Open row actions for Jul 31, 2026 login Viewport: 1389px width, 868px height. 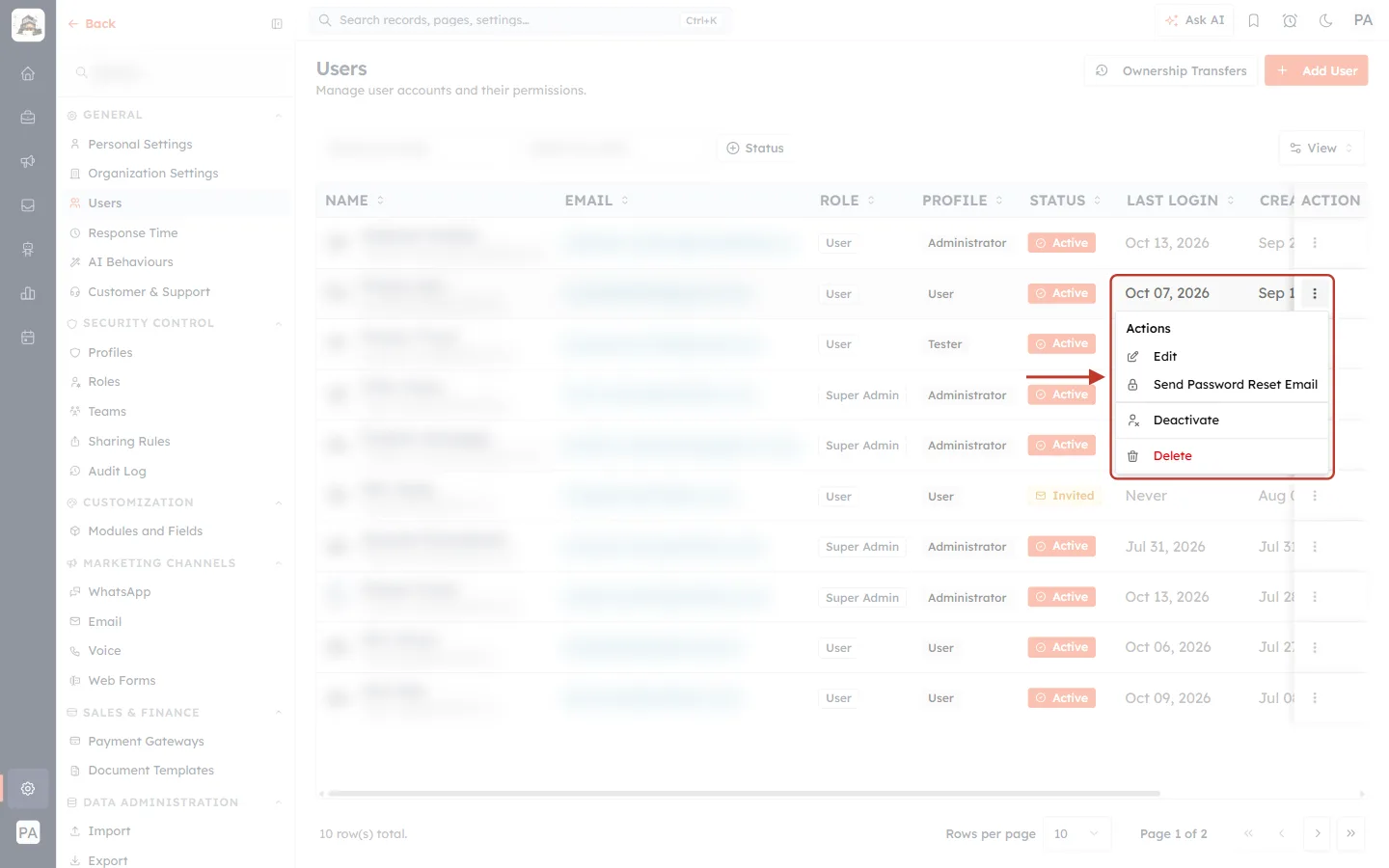(1315, 547)
